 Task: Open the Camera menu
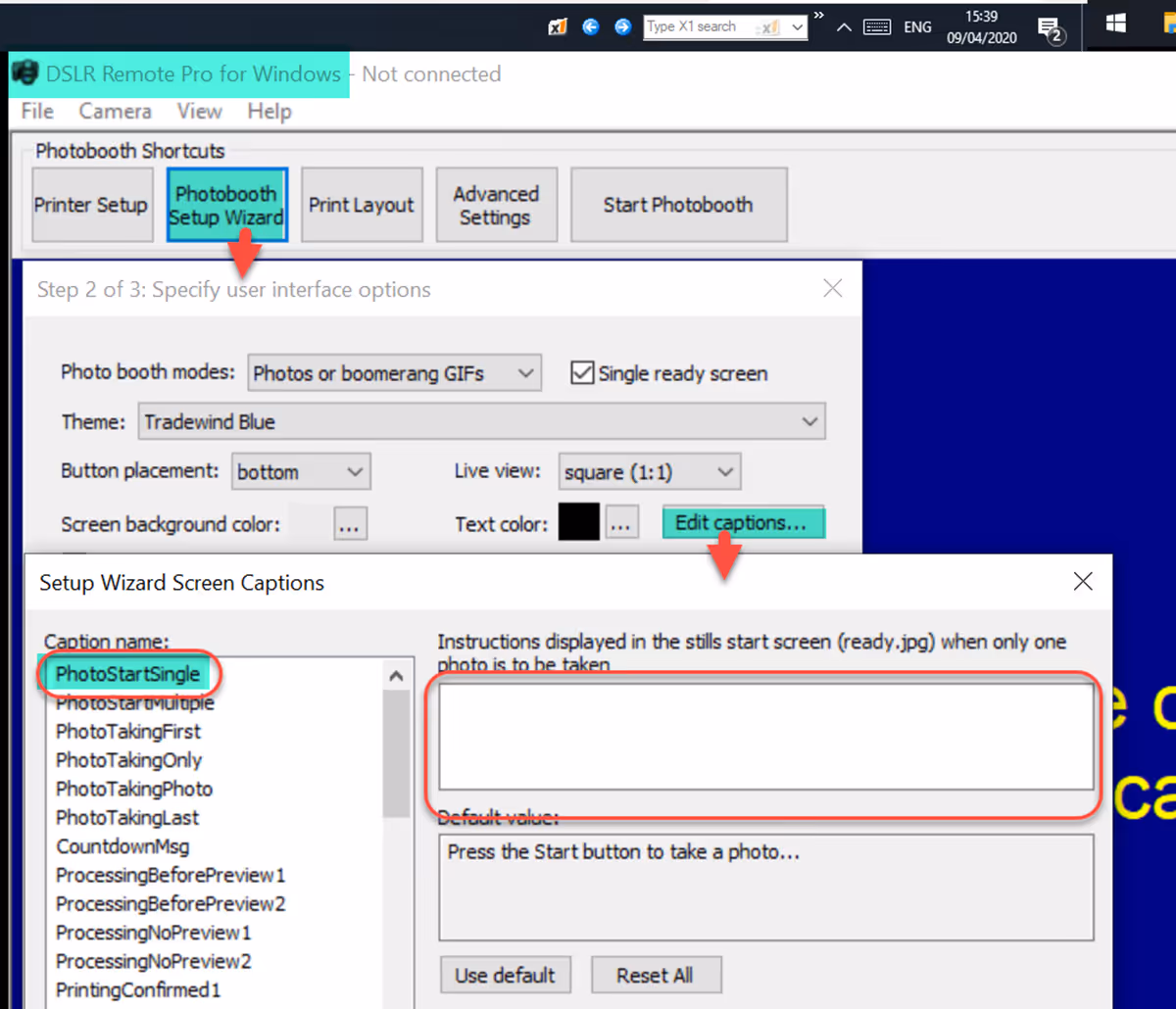click(115, 112)
